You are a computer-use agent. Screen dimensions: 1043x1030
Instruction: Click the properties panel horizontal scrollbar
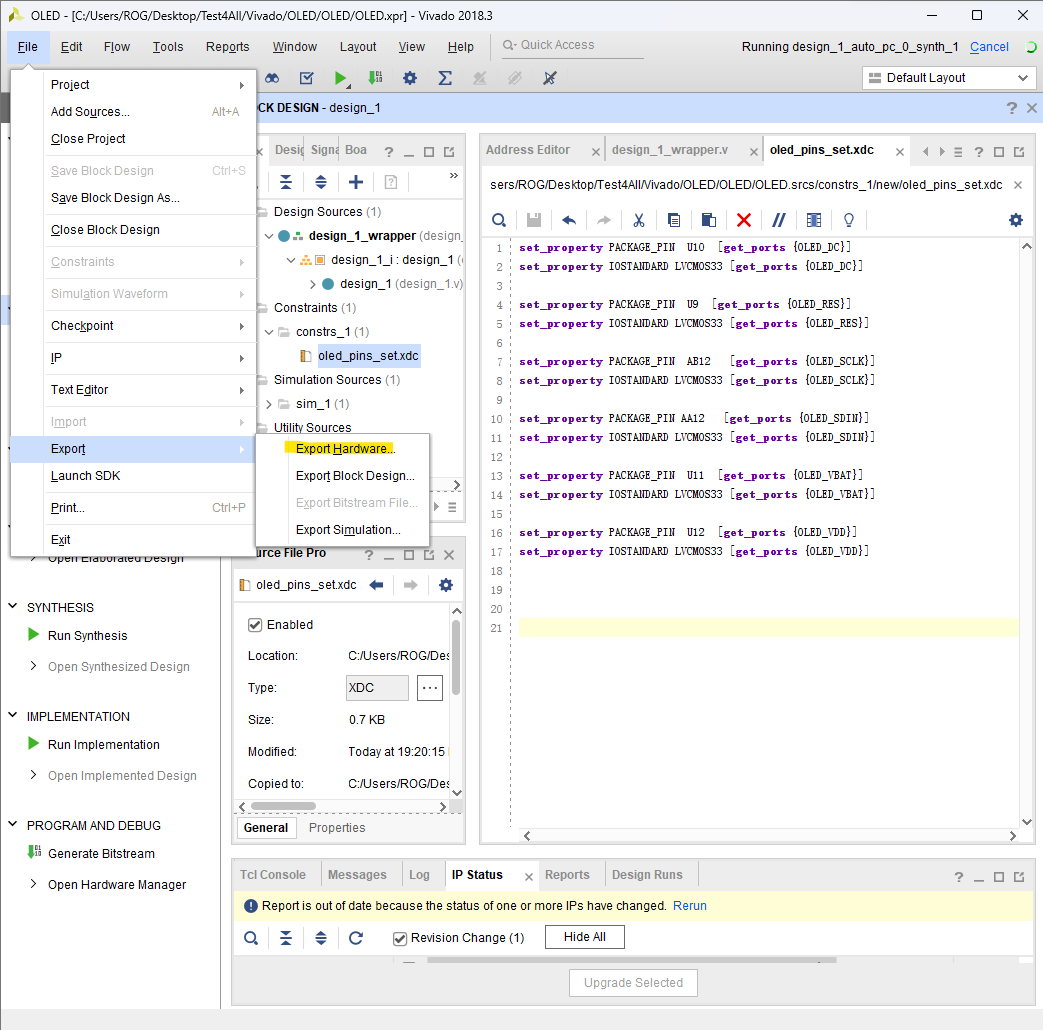[284, 806]
